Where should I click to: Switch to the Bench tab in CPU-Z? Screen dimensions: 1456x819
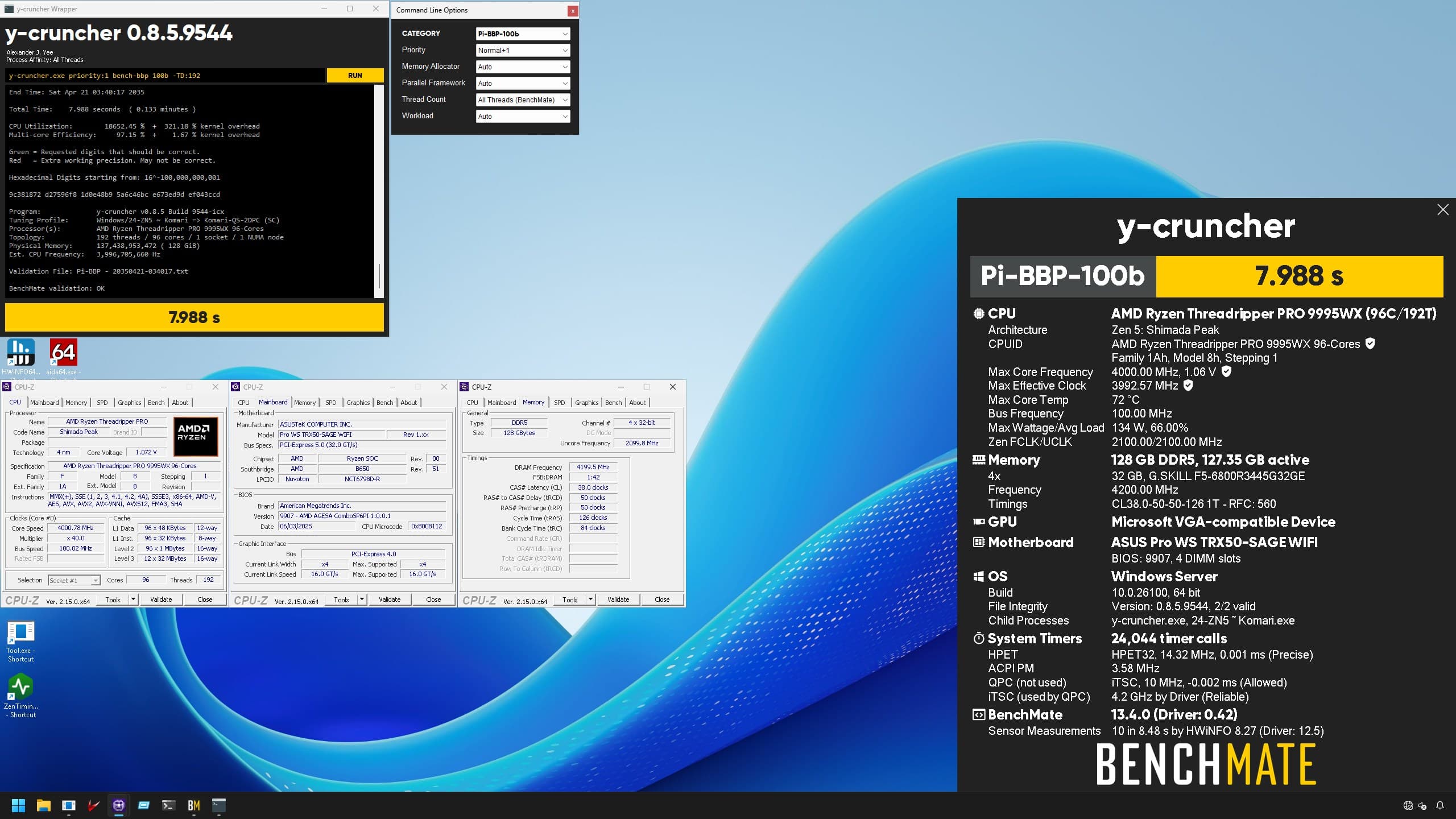tap(156, 402)
